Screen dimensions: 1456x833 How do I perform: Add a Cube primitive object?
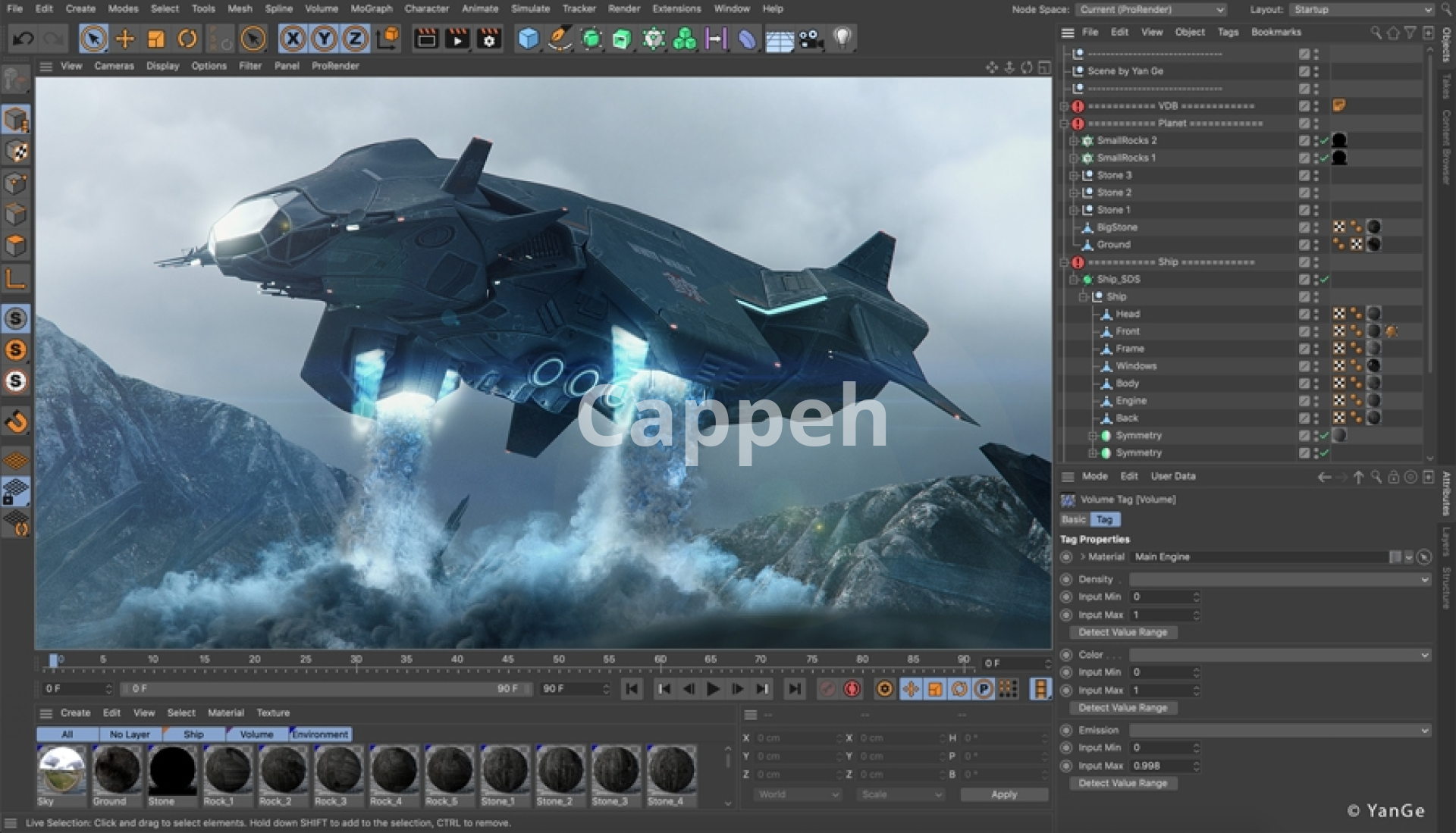(x=528, y=38)
